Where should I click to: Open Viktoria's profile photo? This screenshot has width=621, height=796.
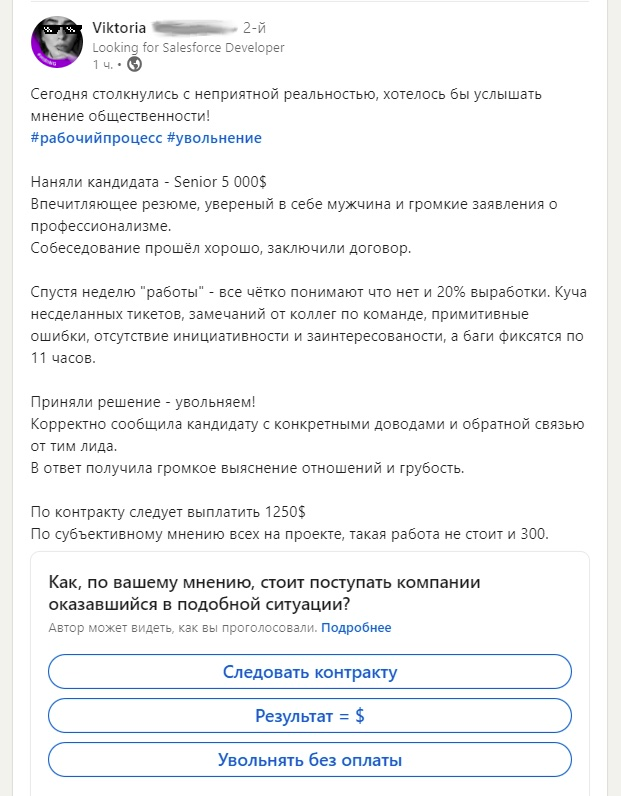[x=57, y=42]
